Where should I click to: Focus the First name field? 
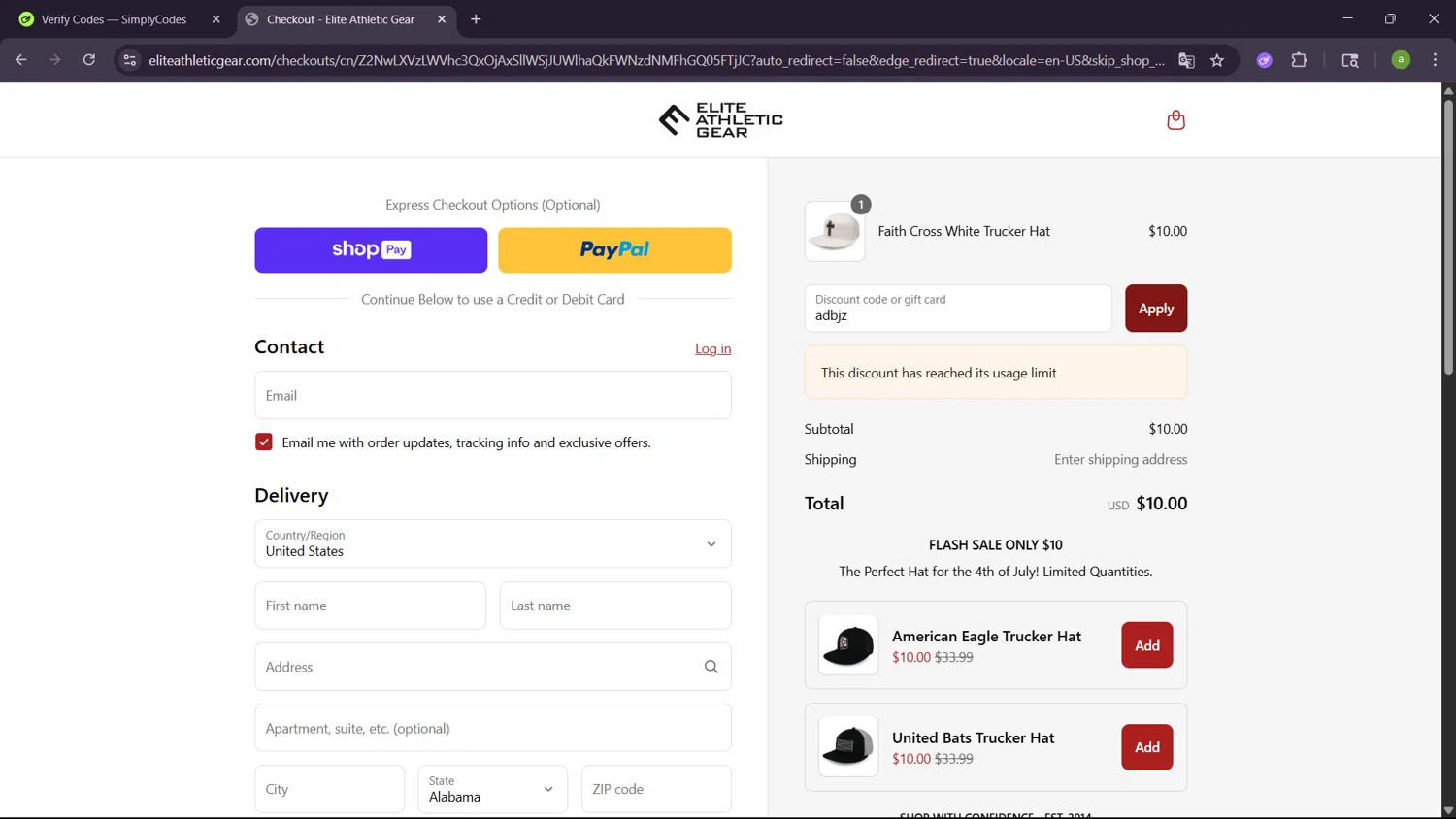point(370,606)
